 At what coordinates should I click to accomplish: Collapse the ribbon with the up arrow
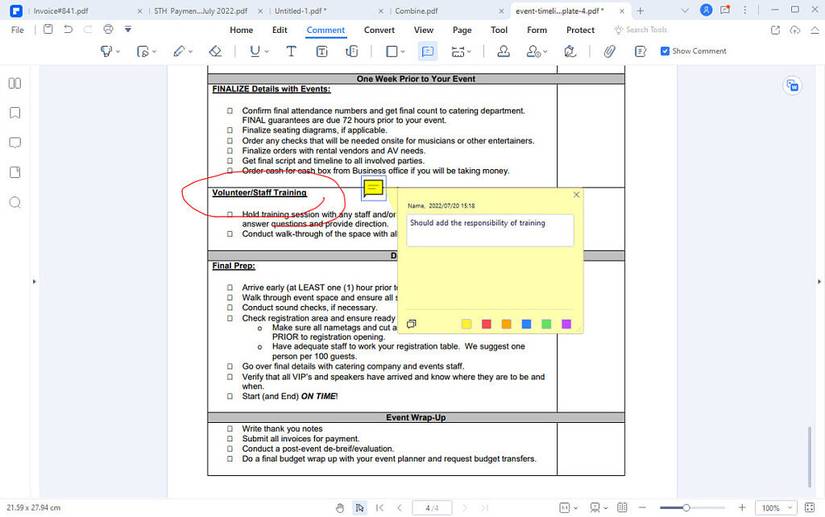(x=814, y=30)
